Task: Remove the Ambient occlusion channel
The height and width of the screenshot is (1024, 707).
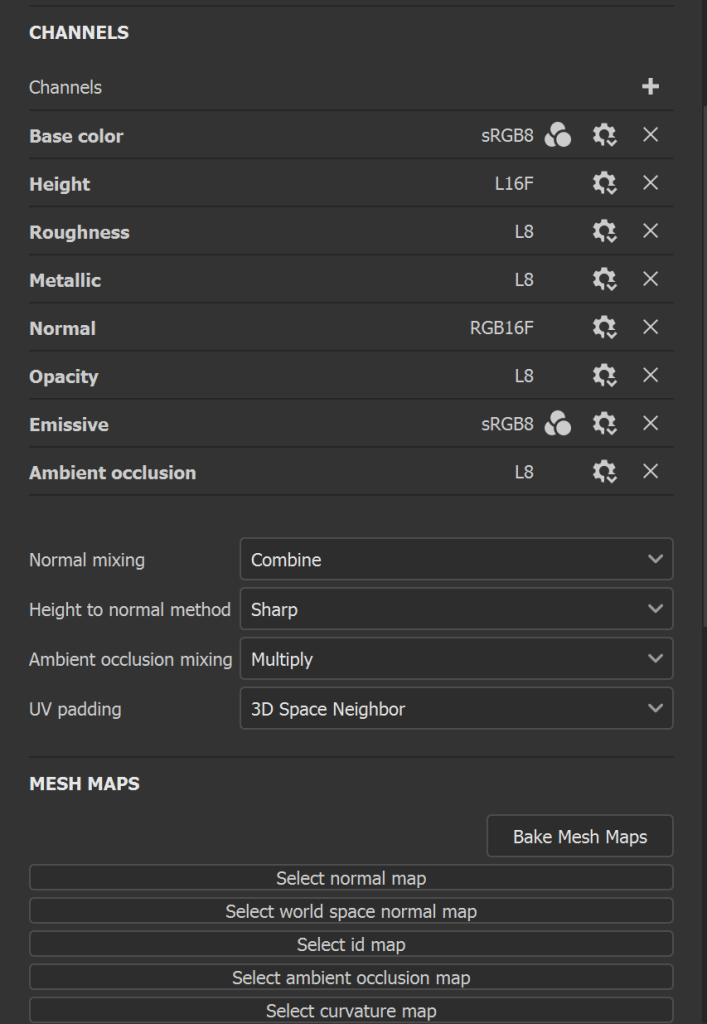Action: click(x=650, y=471)
